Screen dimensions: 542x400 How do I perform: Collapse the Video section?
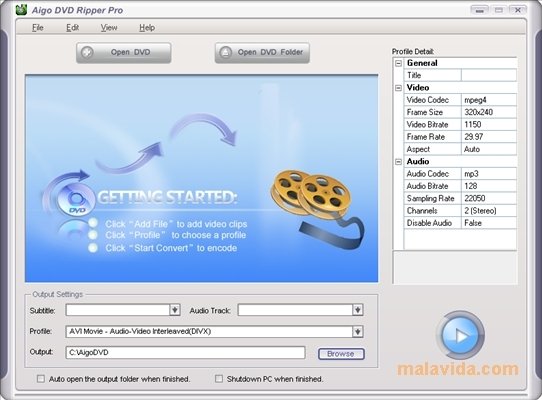coord(399,88)
